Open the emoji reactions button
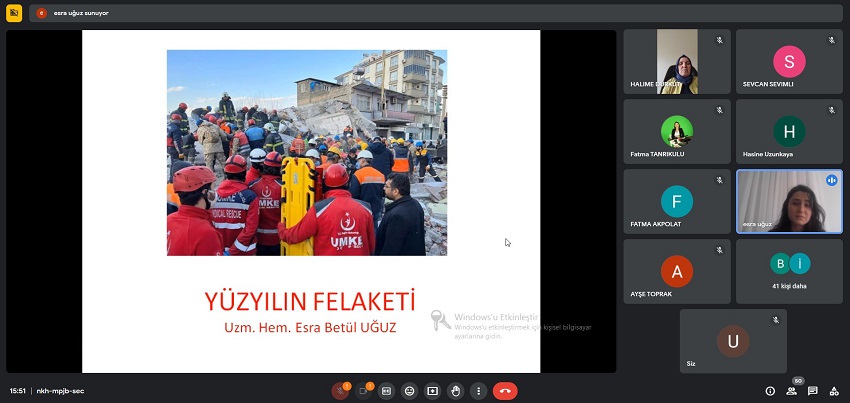The height and width of the screenshot is (403, 850). [x=410, y=391]
